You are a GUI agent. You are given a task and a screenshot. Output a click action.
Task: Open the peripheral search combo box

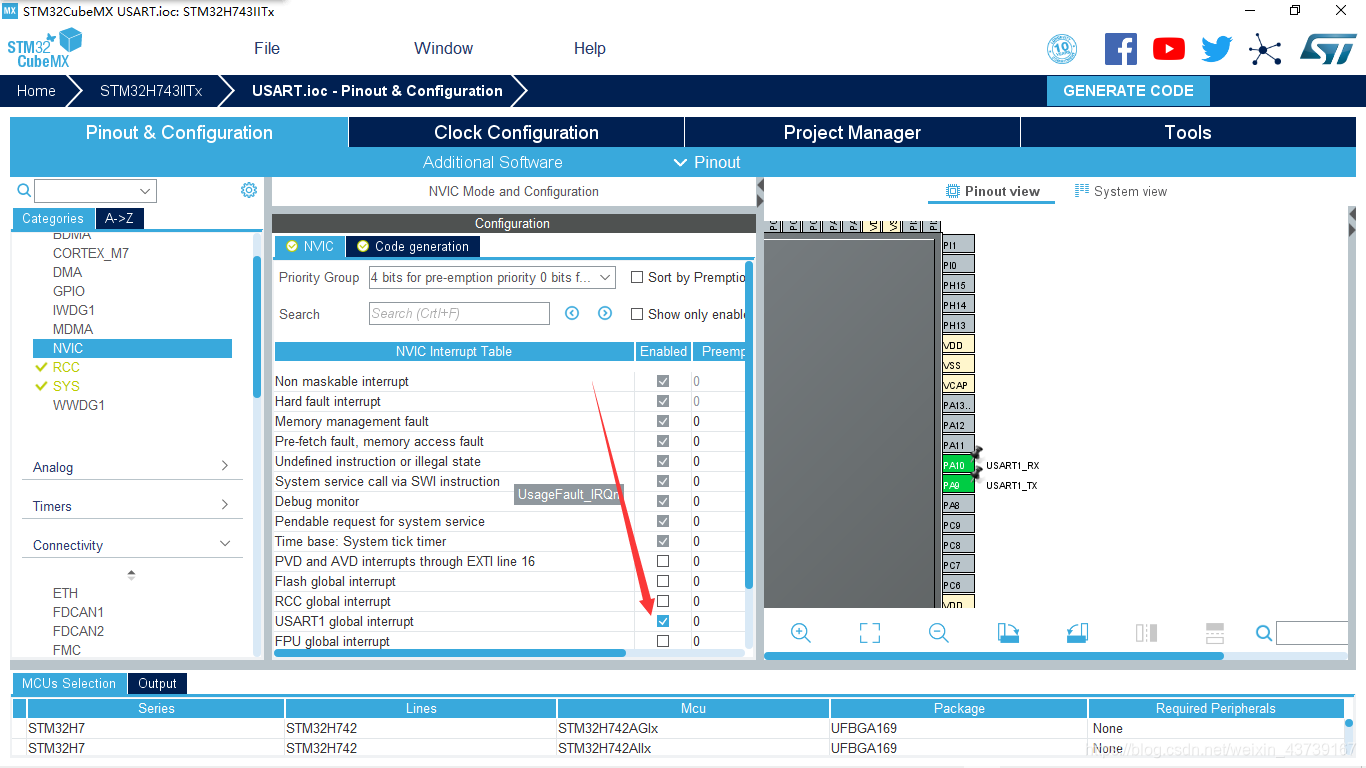95,190
